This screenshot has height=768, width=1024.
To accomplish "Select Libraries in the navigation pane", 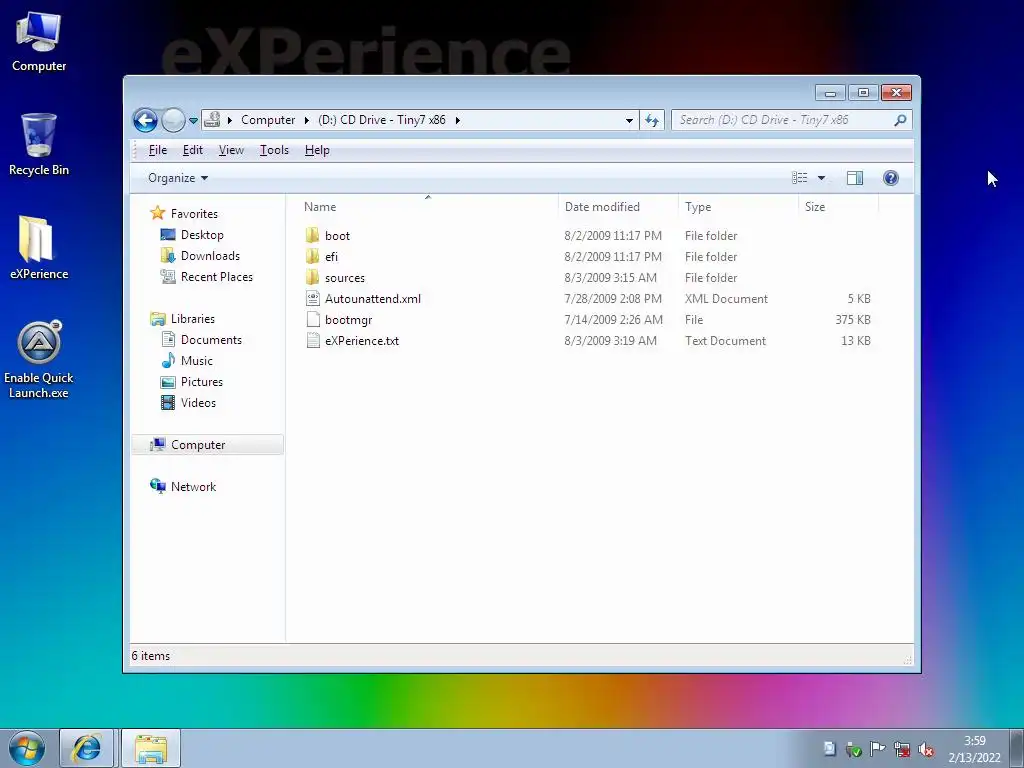I will [x=193, y=319].
